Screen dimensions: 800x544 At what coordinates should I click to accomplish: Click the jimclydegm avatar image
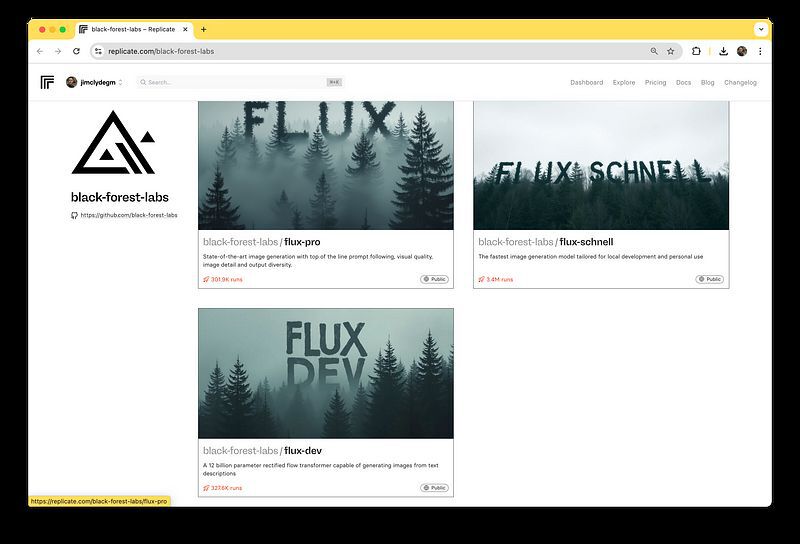71,82
